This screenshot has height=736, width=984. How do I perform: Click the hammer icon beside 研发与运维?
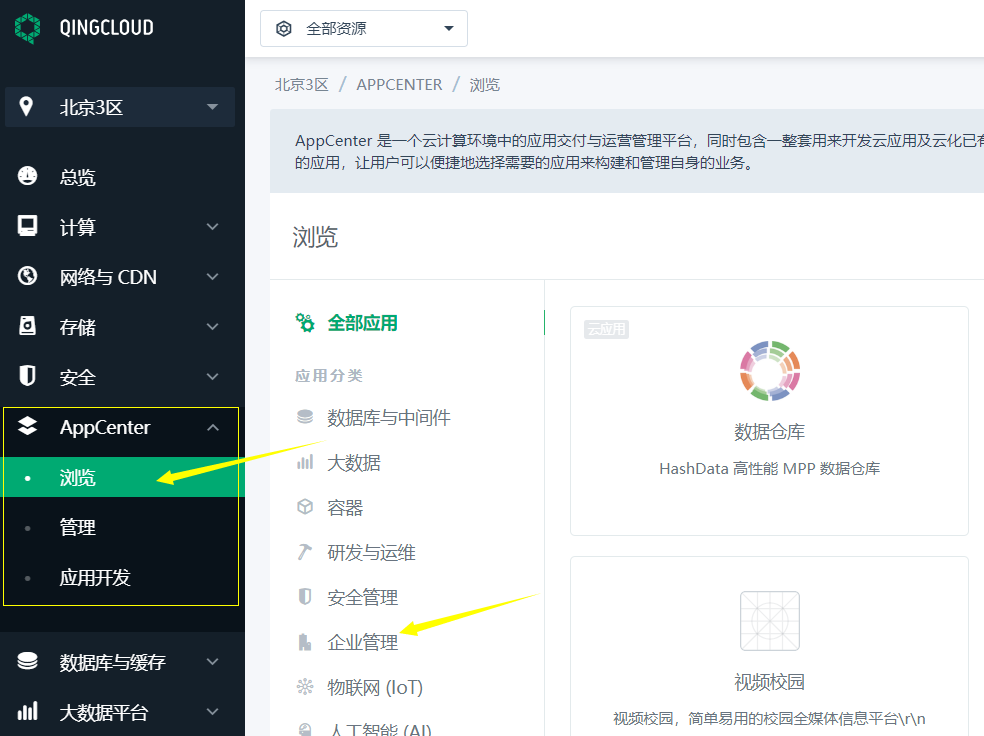(x=305, y=552)
